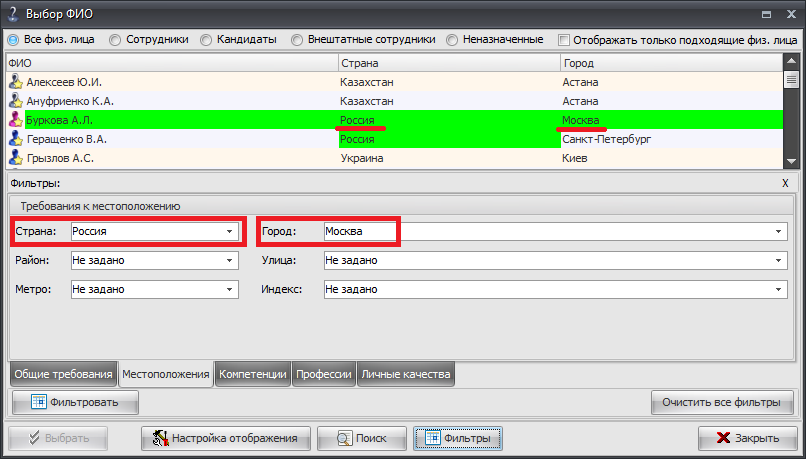
Task: Click the person icon beside Буркова А.Л.
Action: [15, 120]
